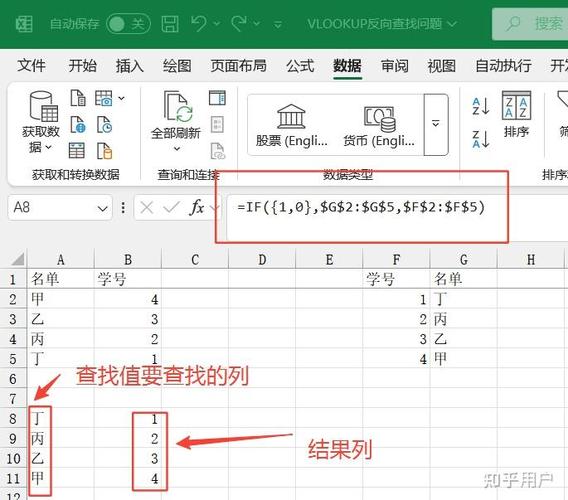568x500 pixels.
Task: Click the Excel app icon in title bar
Action: coord(24,24)
